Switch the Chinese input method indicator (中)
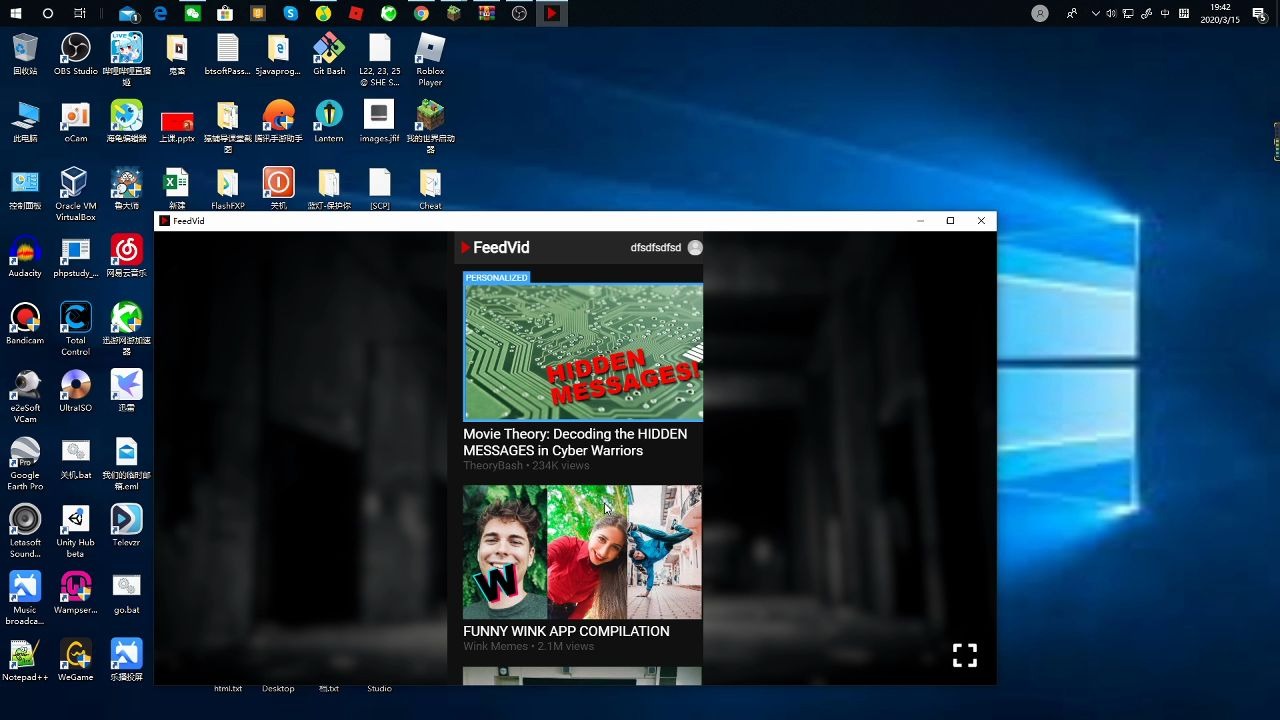The width and height of the screenshot is (1280, 720). tap(1165, 14)
